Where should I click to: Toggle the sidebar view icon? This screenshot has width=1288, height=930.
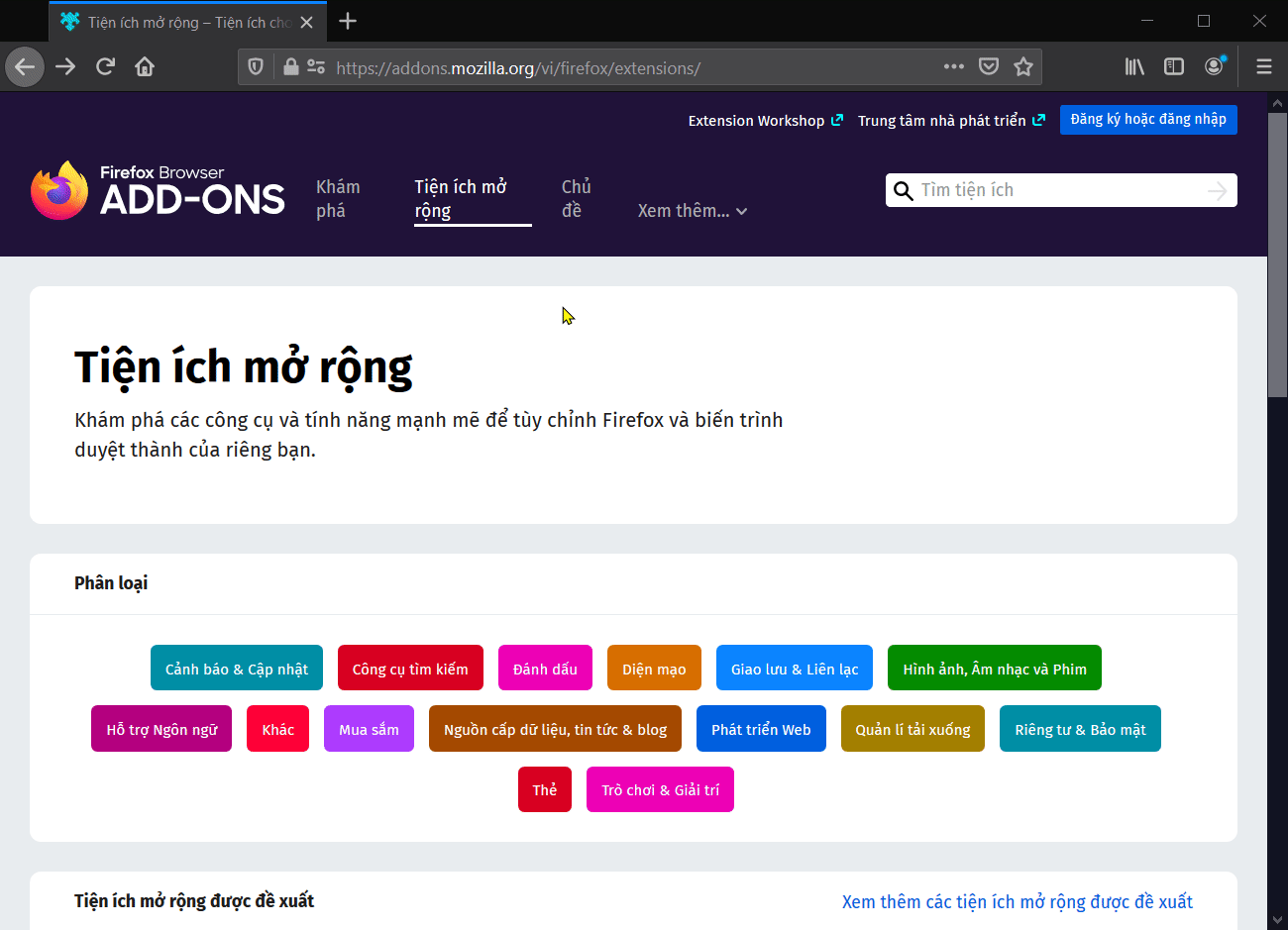coord(1174,66)
